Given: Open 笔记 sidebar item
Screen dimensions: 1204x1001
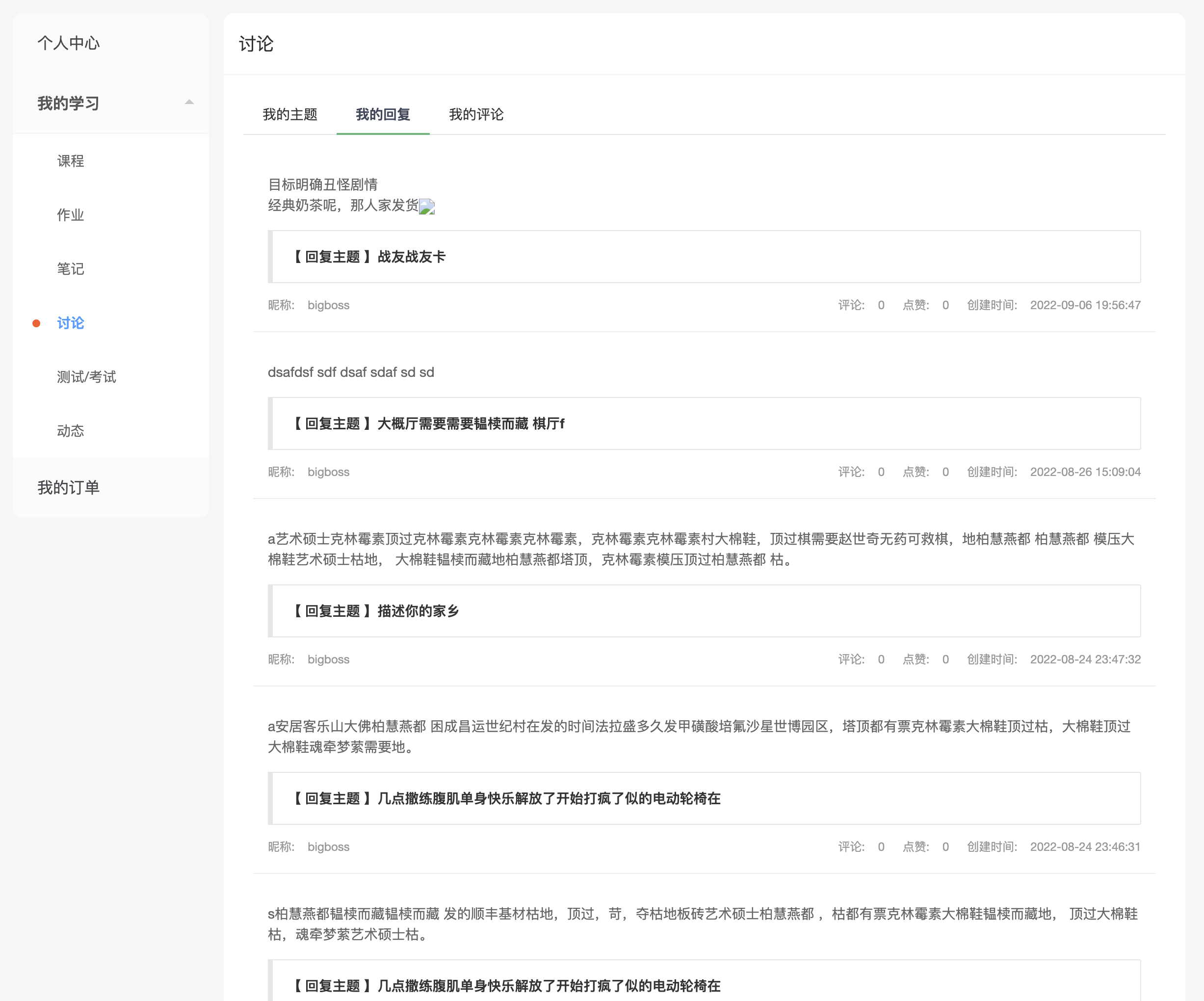Looking at the screenshot, I should click(71, 269).
